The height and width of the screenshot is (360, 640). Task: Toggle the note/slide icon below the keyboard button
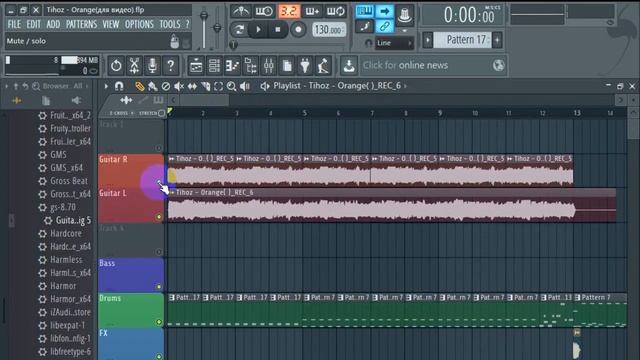(x=364, y=27)
